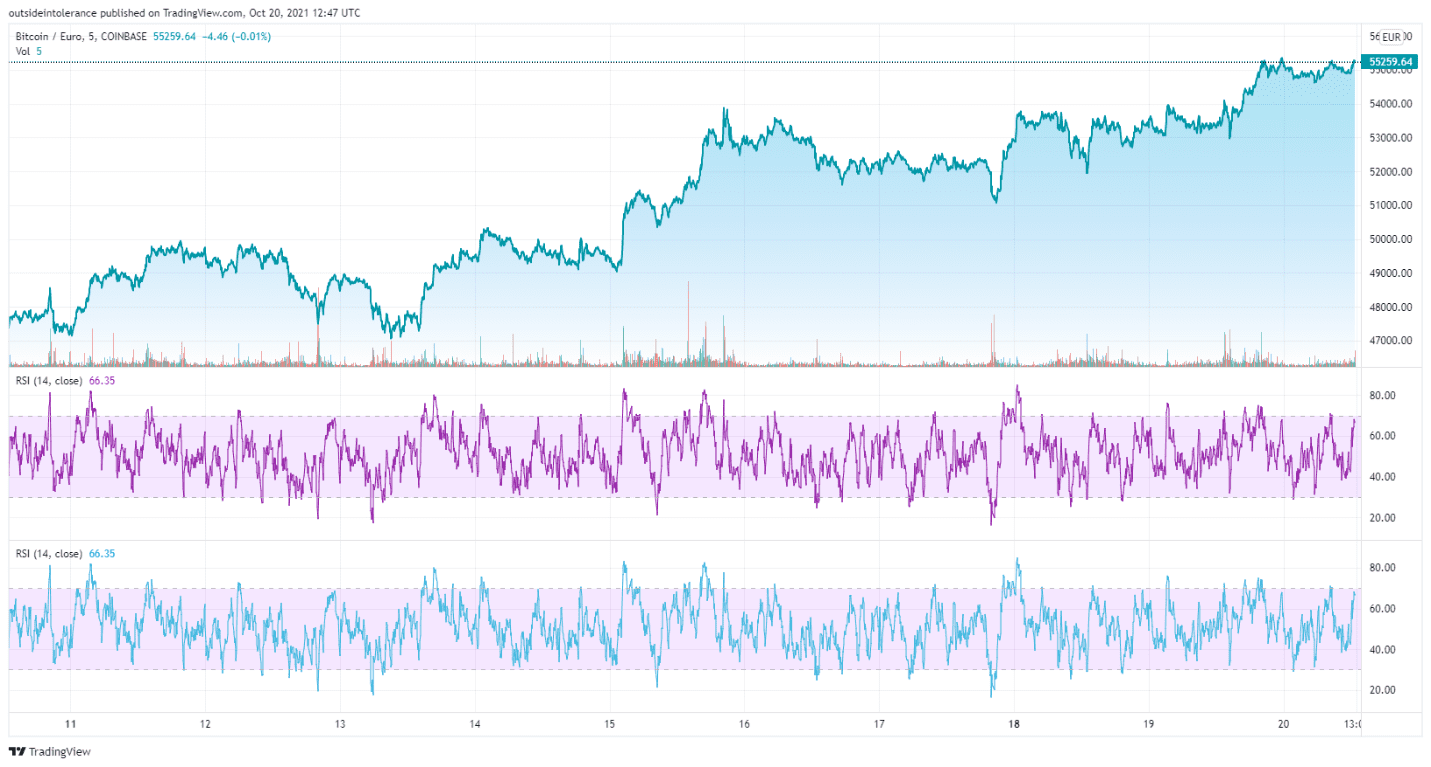Viewport: 1431px width, 767px height.
Task: Click the 48000.00 price axis label
Action: tap(1390, 307)
